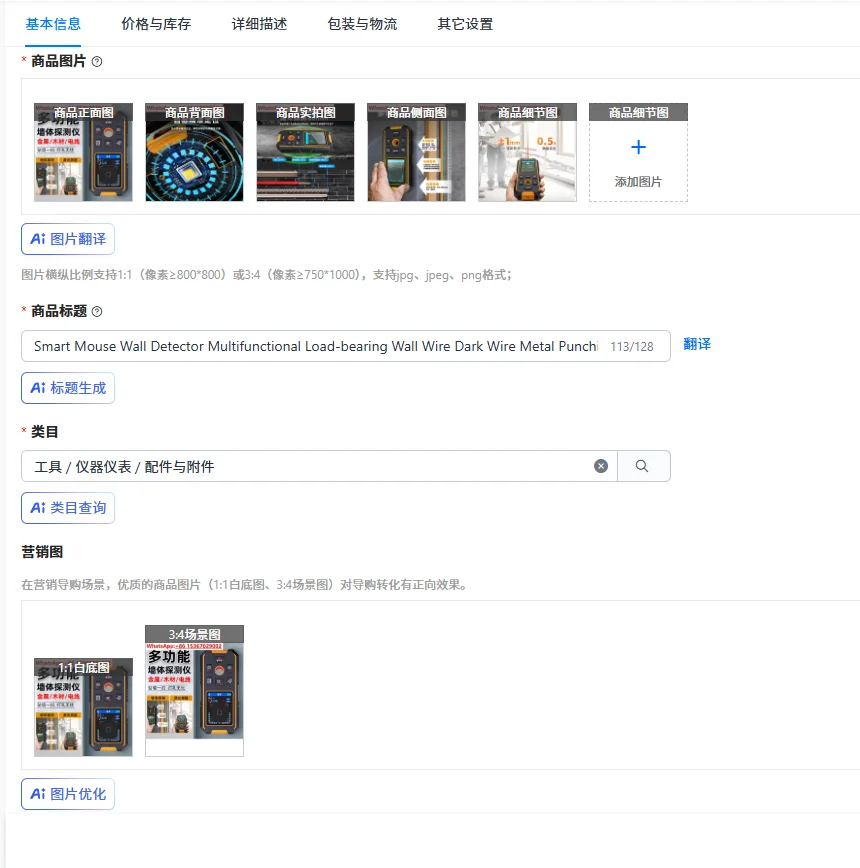
Task: Click the AI 类目查询 button
Action: (x=68, y=508)
